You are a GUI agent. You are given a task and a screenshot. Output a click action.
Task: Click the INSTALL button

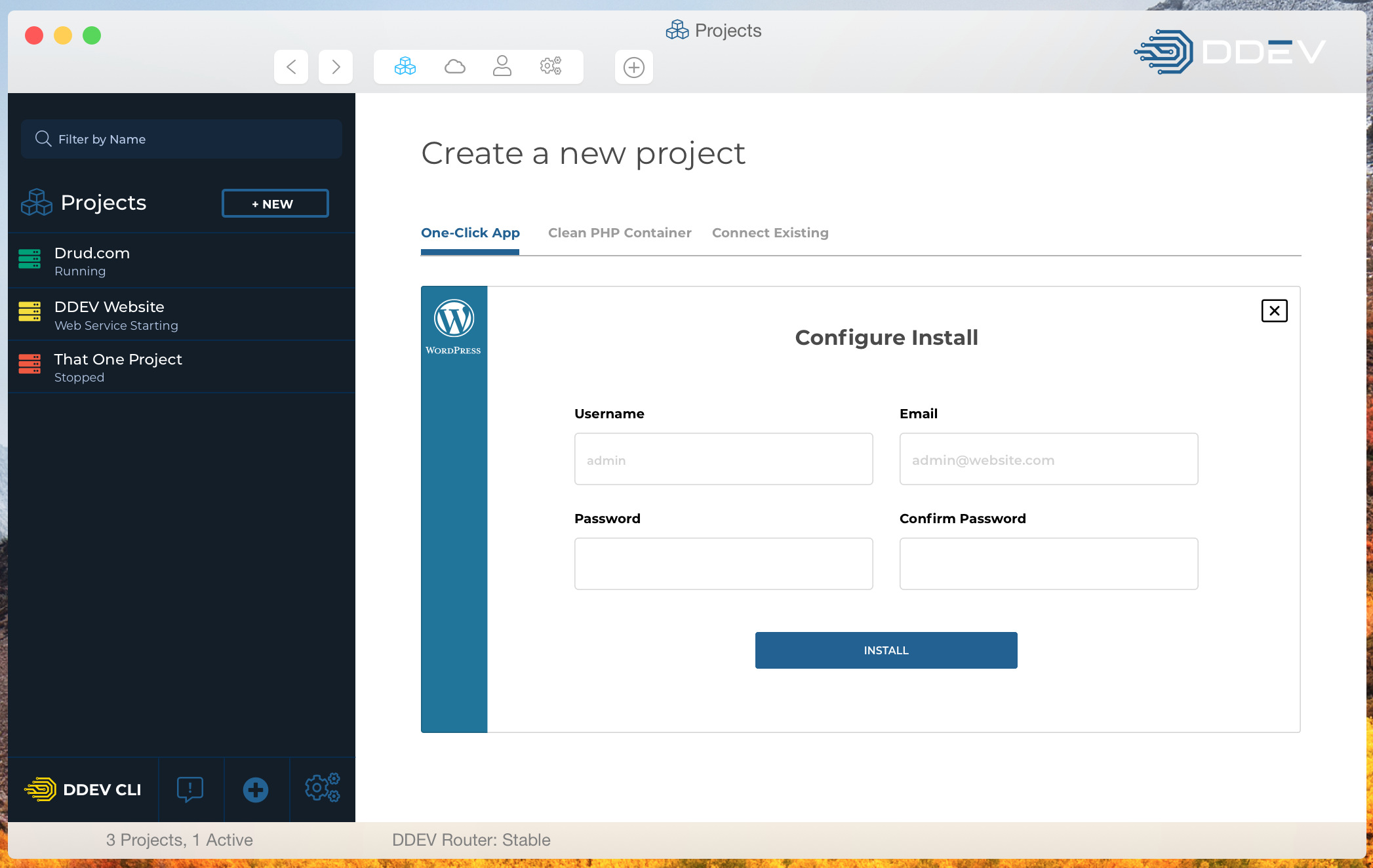886,650
